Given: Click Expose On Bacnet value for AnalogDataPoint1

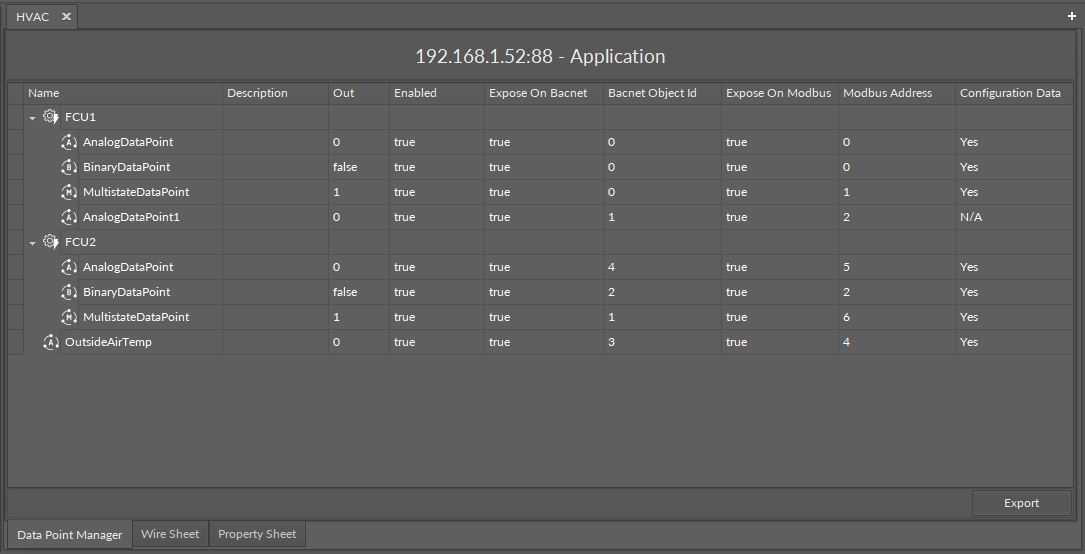Looking at the screenshot, I should [499, 217].
